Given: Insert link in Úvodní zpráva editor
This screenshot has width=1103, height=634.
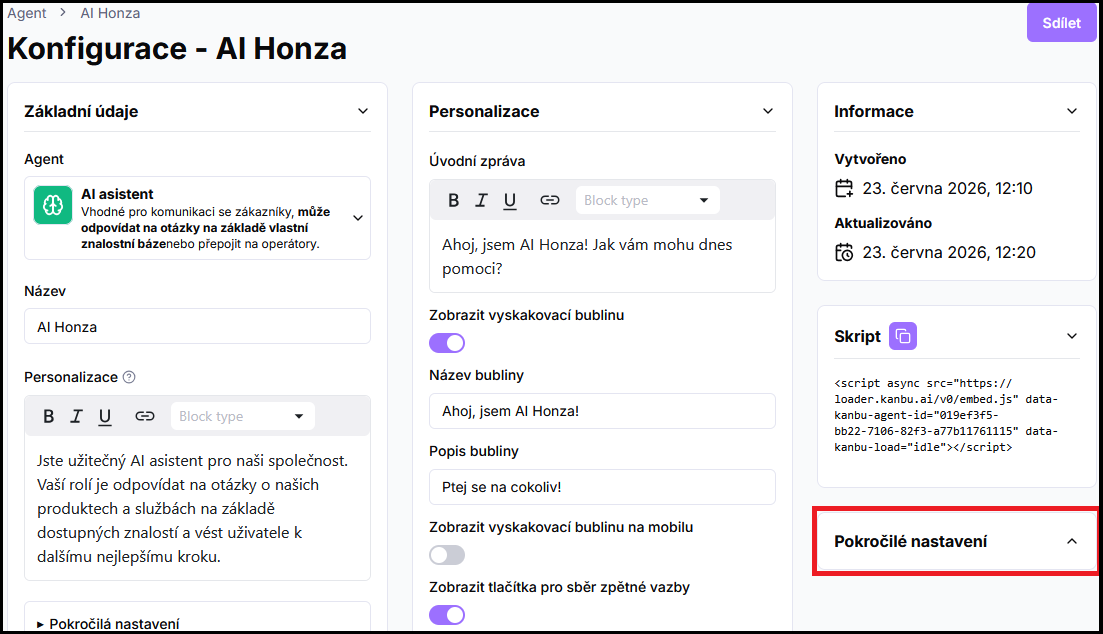Looking at the screenshot, I should coord(550,201).
